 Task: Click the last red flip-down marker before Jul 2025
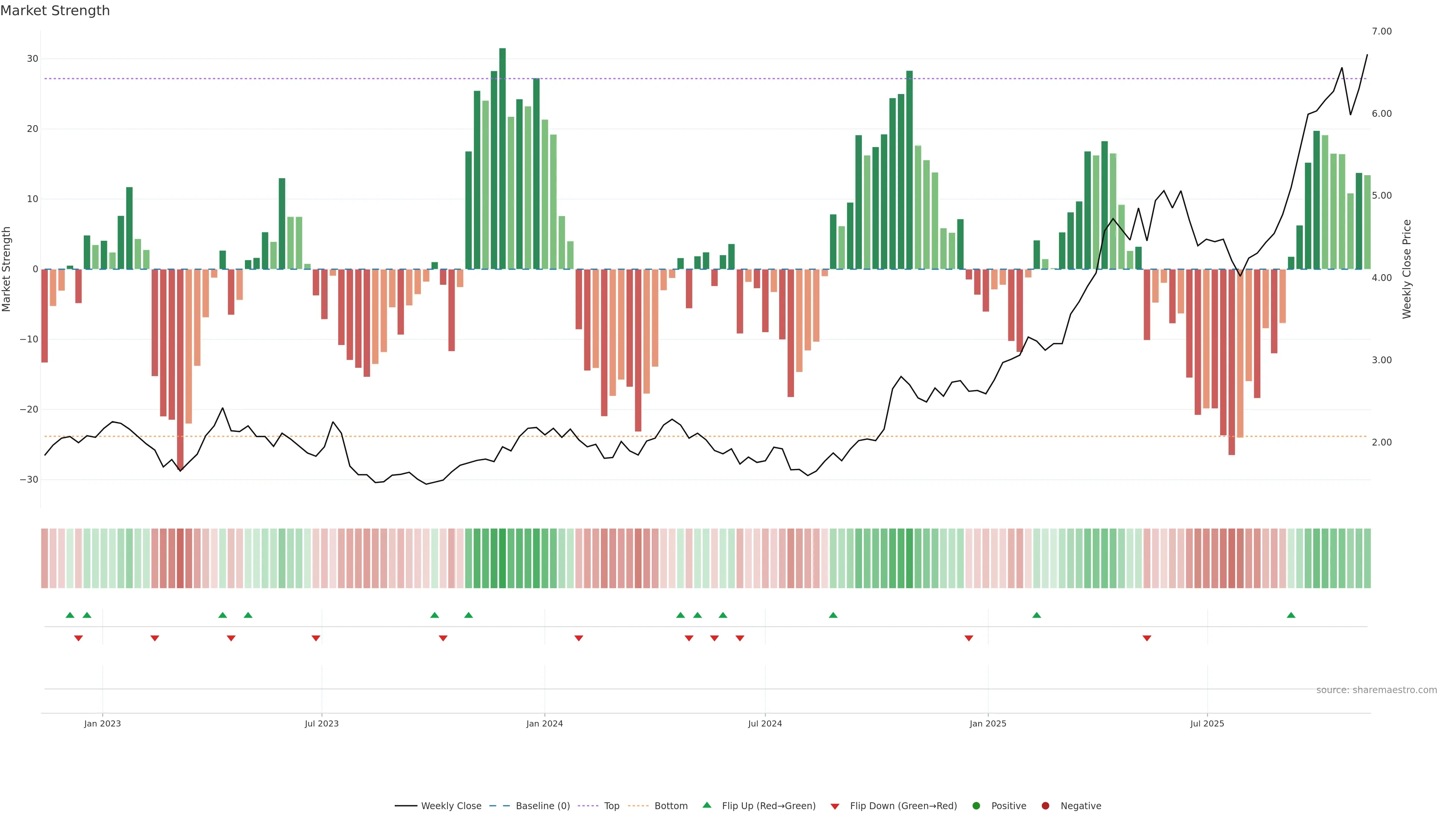[1147, 638]
